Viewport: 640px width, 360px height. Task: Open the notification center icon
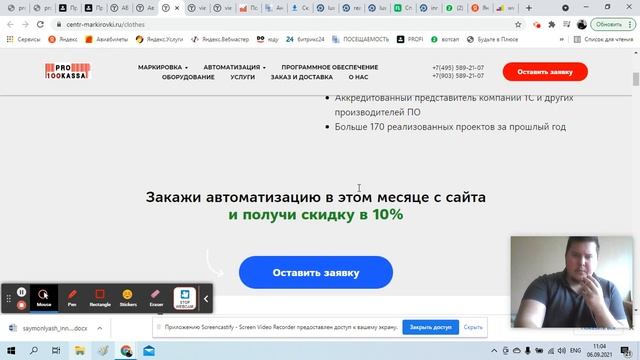pyautogui.click(x=626, y=351)
